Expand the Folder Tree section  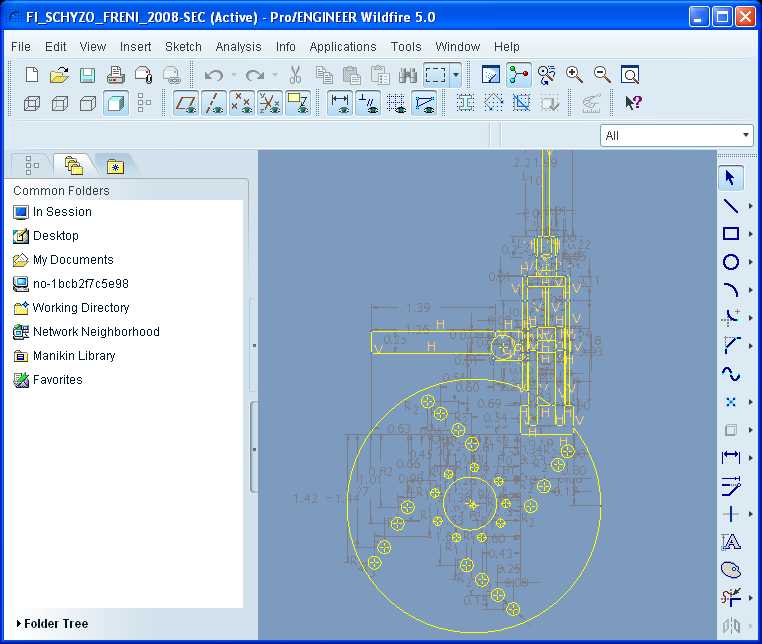(56, 624)
